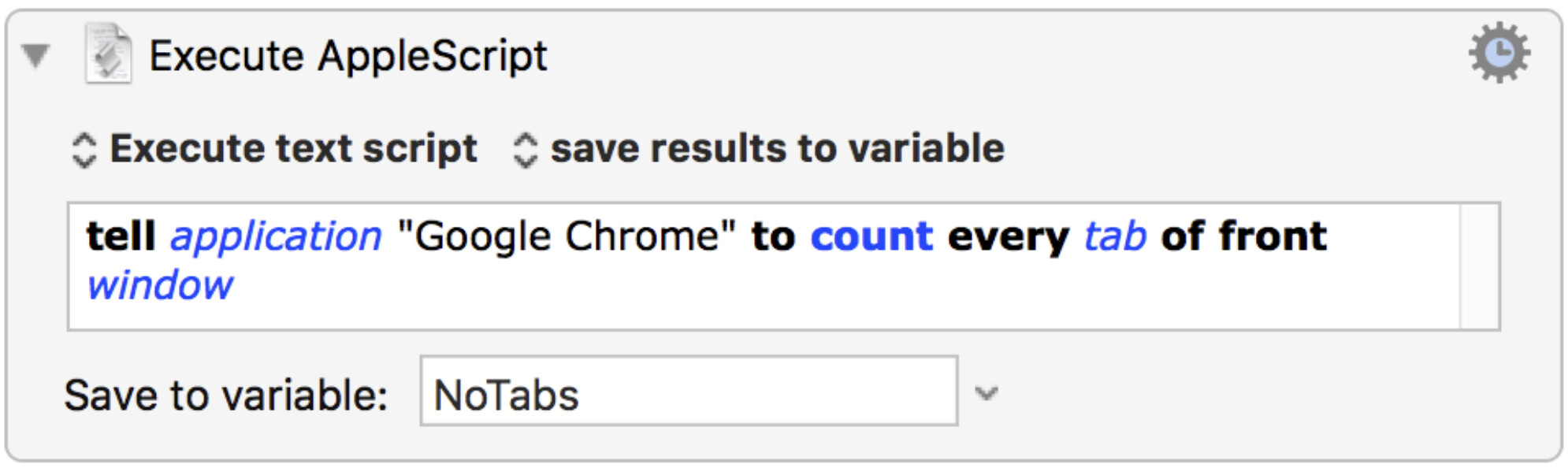This screenshot has height=468, width=1568.
Task: Place cursor on the italic word application
Action: coord(276,238)
